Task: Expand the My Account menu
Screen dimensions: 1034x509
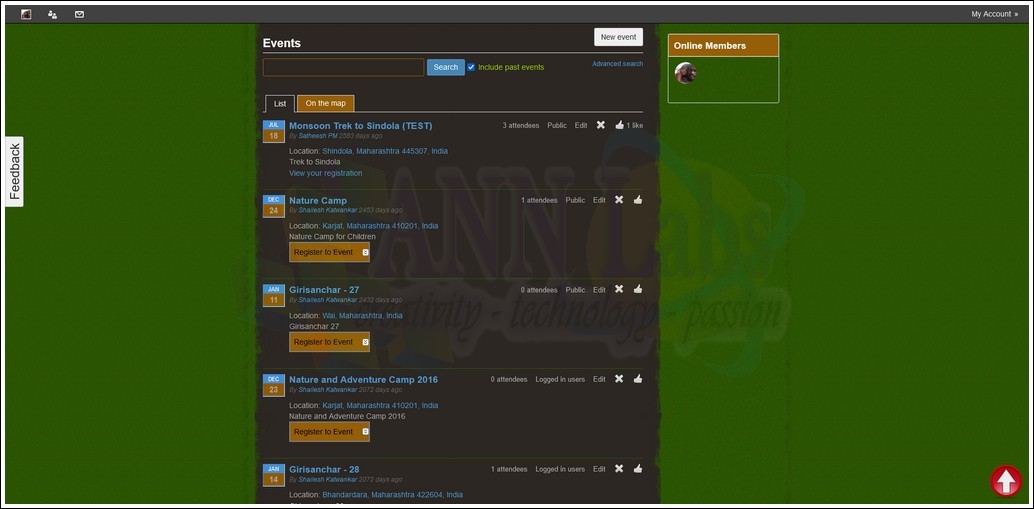Action: coord(994,14)
